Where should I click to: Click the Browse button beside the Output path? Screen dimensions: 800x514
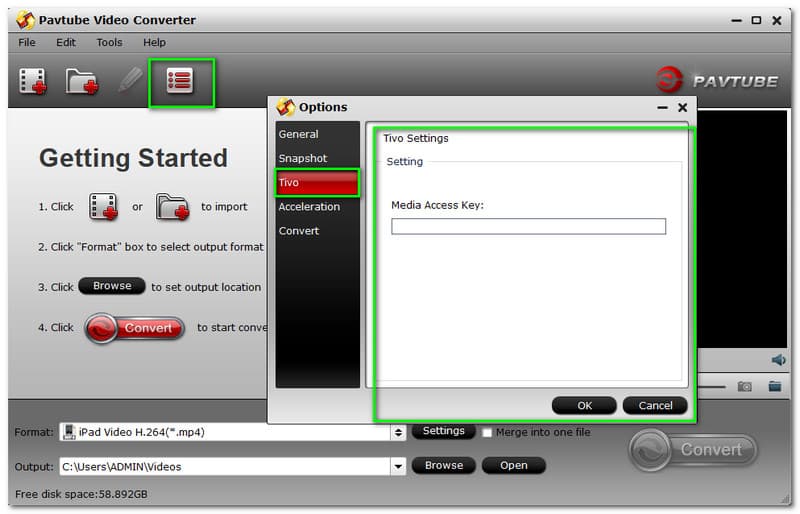click(x=443, y=466)
